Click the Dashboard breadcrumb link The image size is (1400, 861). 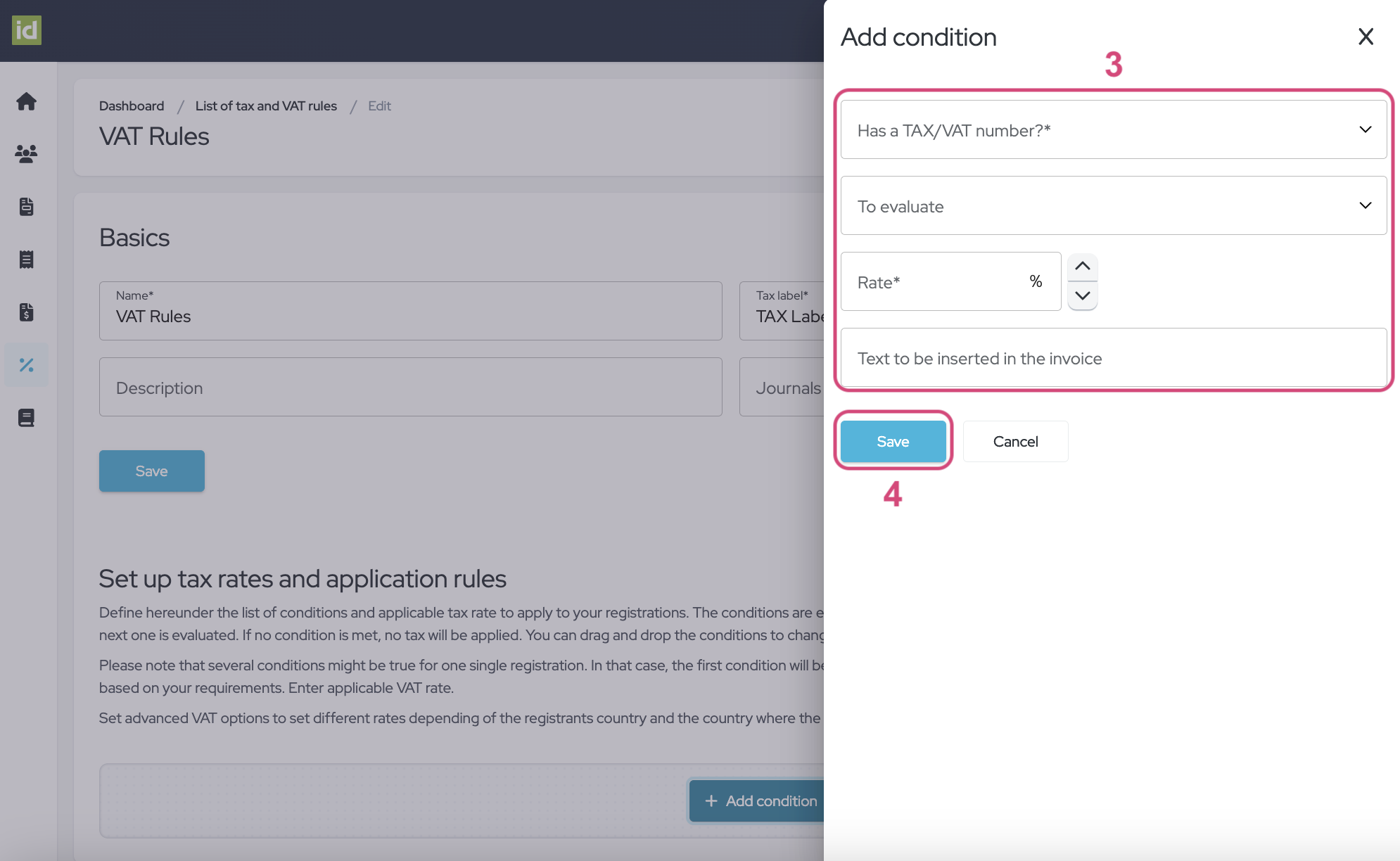(131, 103)
